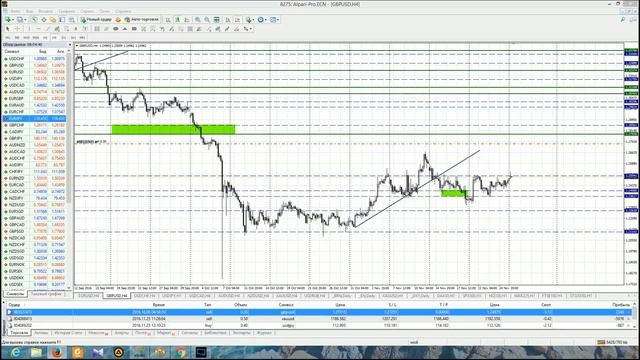The image size is (640, 360).
Task: Open the Periods clock icon
Action: tap(260, 20)
